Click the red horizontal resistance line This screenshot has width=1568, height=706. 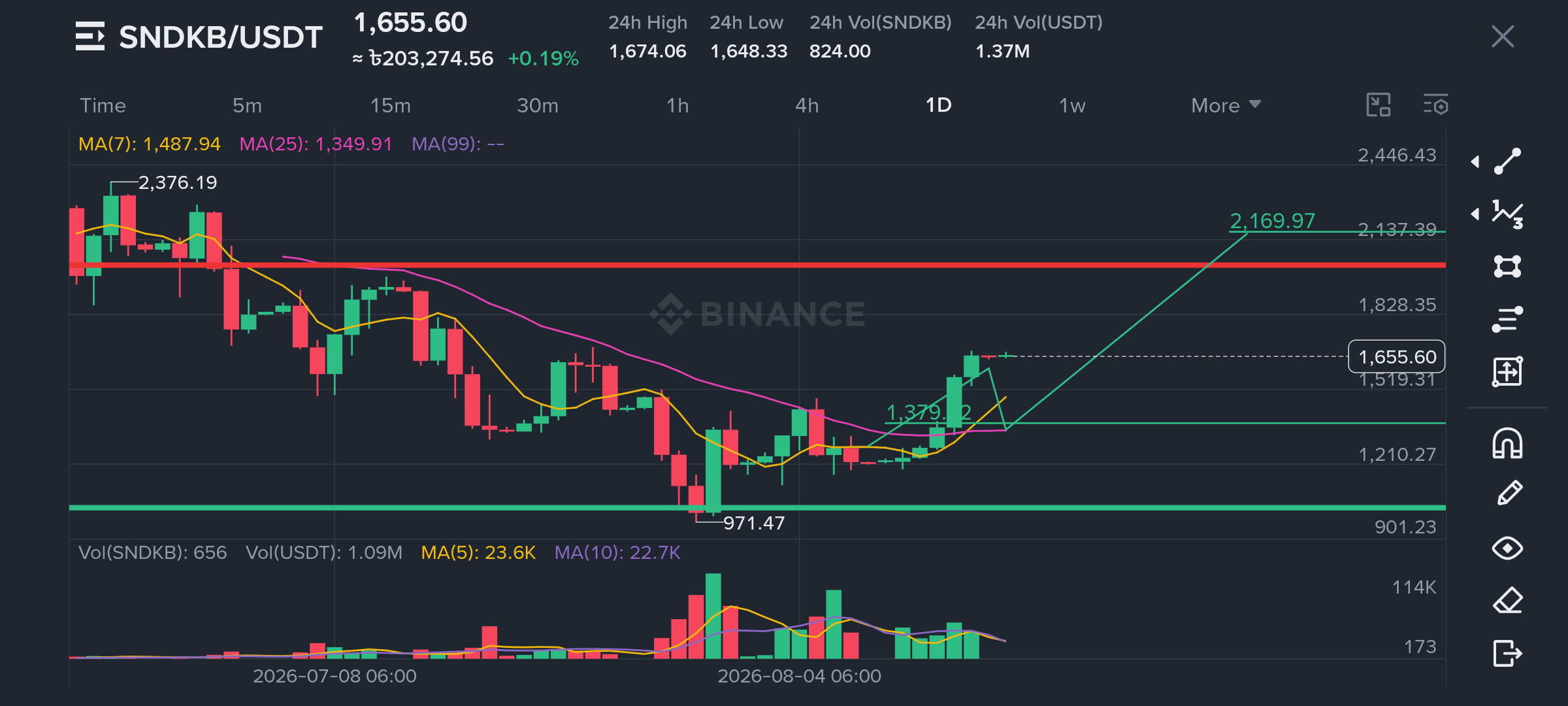click(x=757, y=265)
